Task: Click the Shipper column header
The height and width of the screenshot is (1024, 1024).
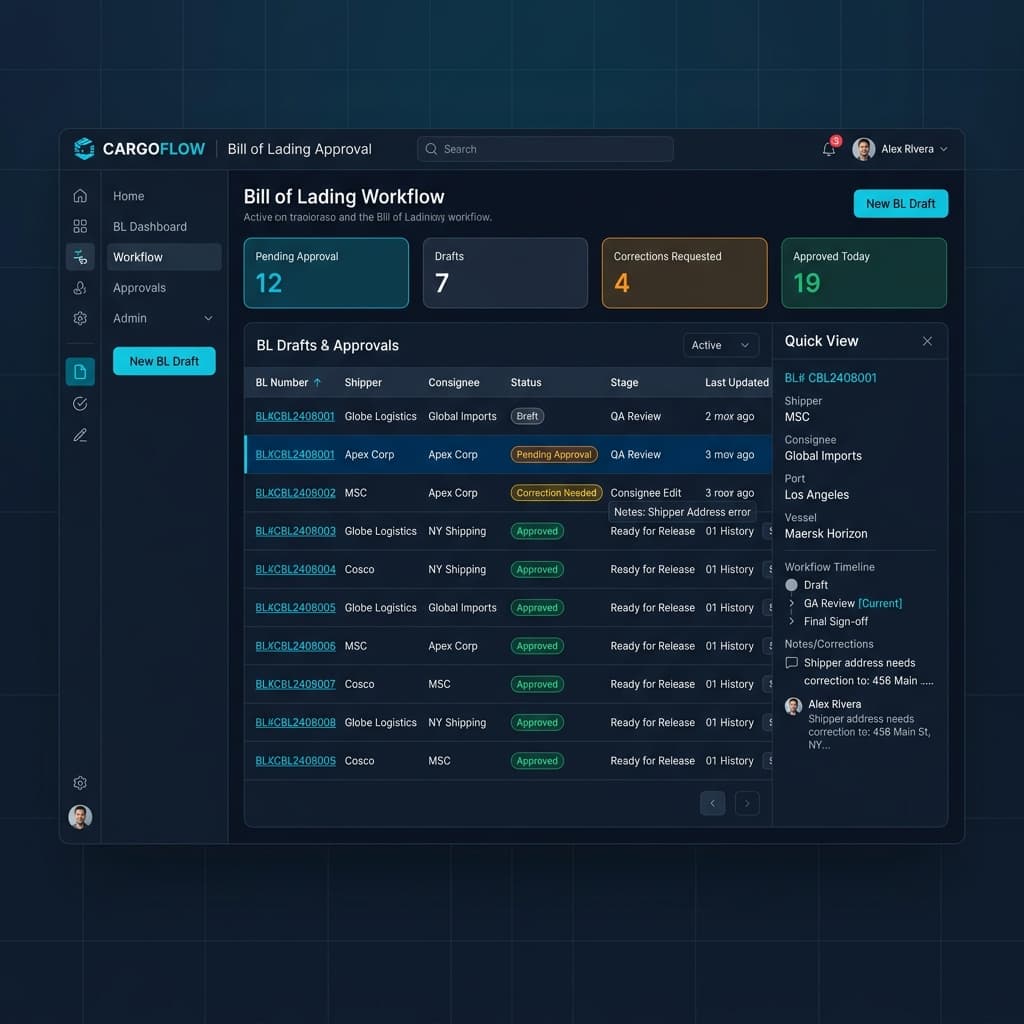Action: click(x=363, y=383)
